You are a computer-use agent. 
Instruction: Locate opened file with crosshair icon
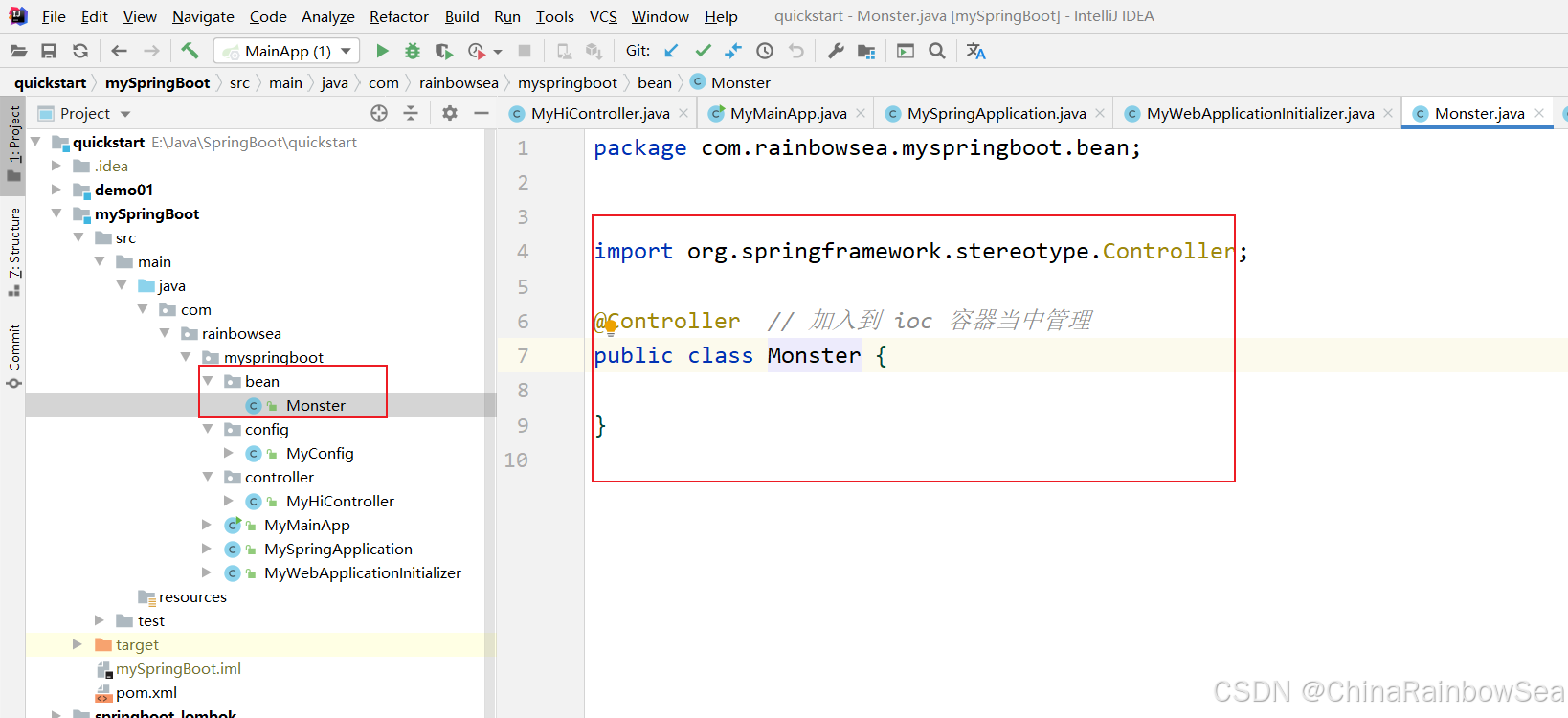[379, 113]
